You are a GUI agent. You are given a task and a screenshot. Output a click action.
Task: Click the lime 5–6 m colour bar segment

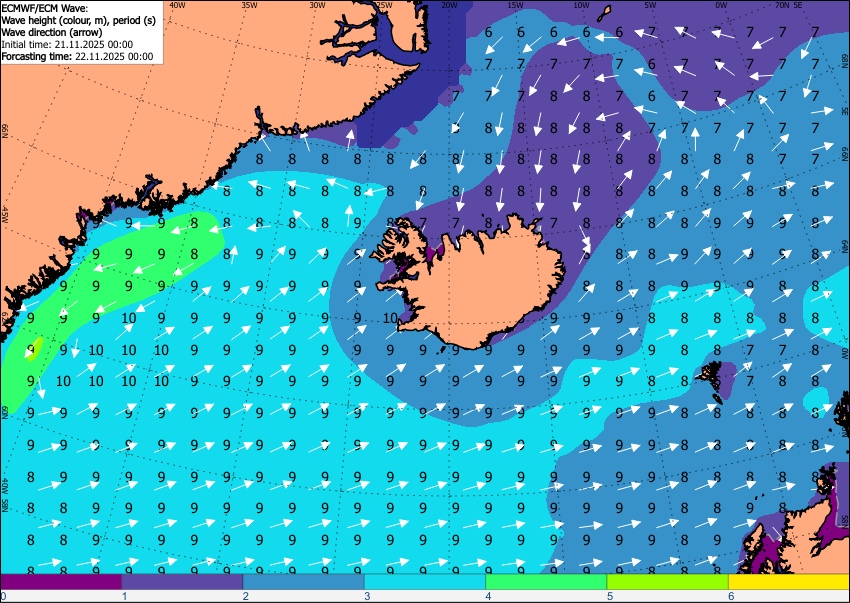point(668,582)
